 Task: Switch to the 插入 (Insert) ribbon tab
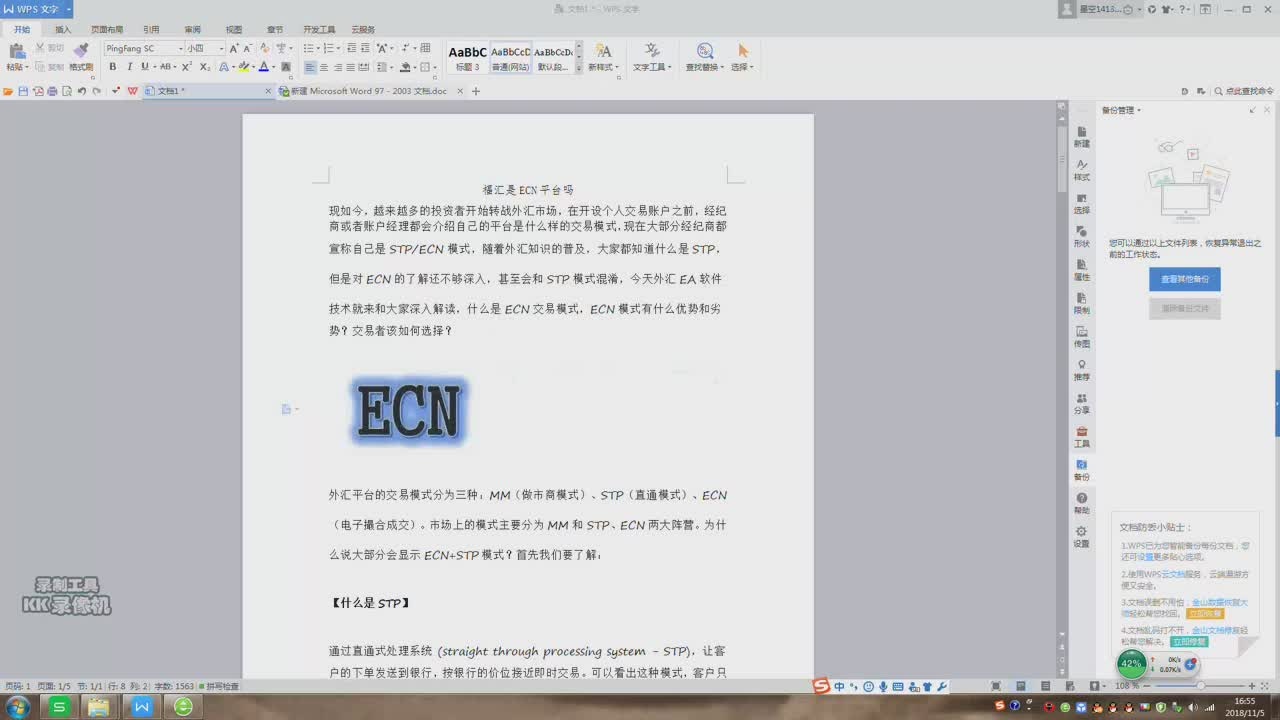(63, 30)
